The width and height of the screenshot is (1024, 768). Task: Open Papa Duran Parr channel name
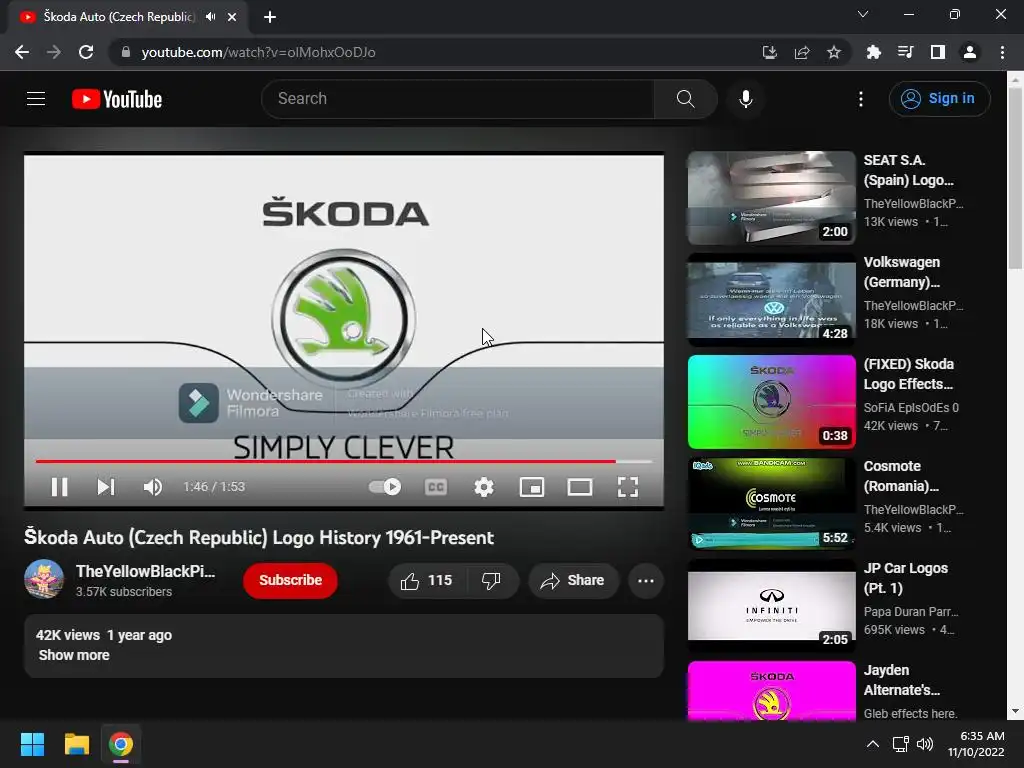911,611
